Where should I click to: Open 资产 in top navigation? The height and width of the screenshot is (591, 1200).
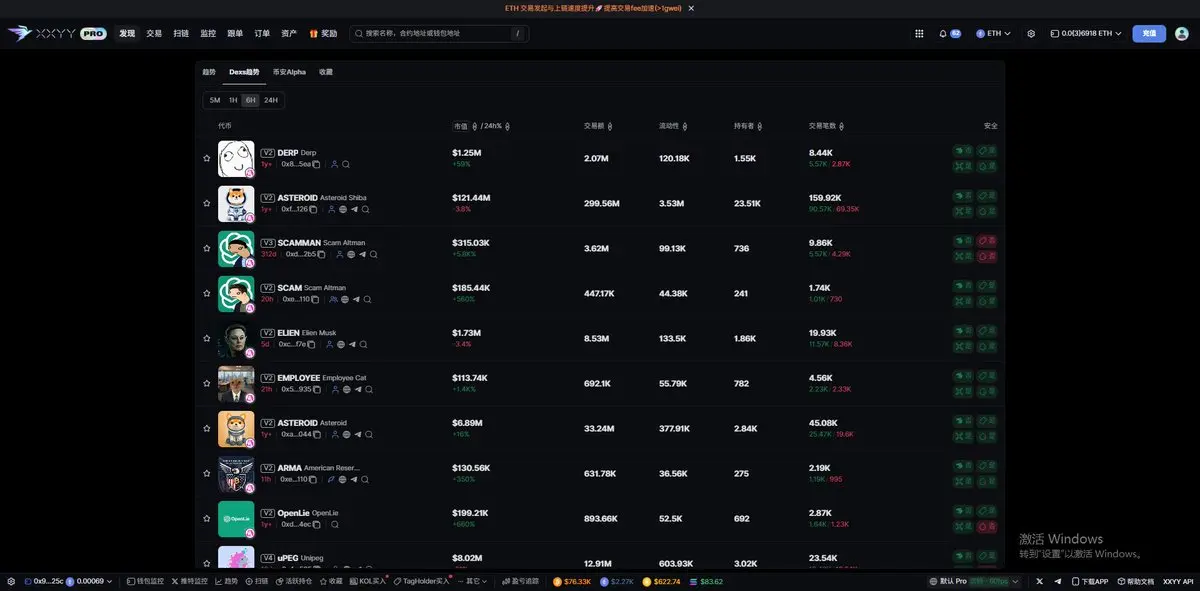289,33
